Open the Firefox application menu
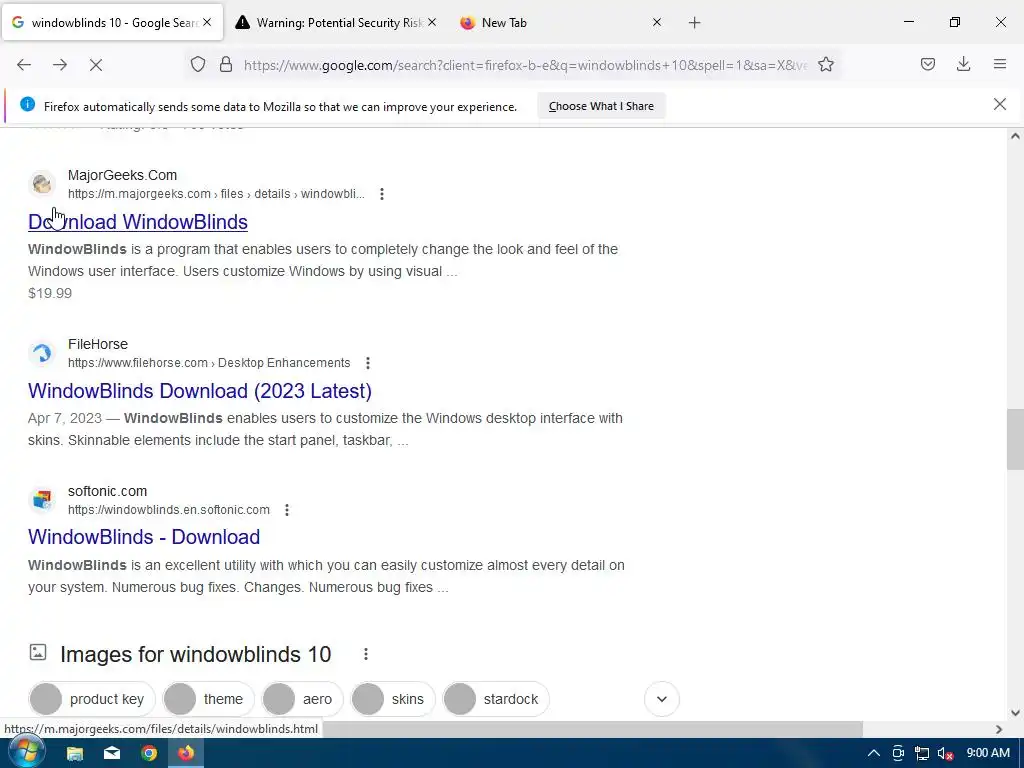This screenshot has width=1024, height=768. click(x=1000, y=64)
